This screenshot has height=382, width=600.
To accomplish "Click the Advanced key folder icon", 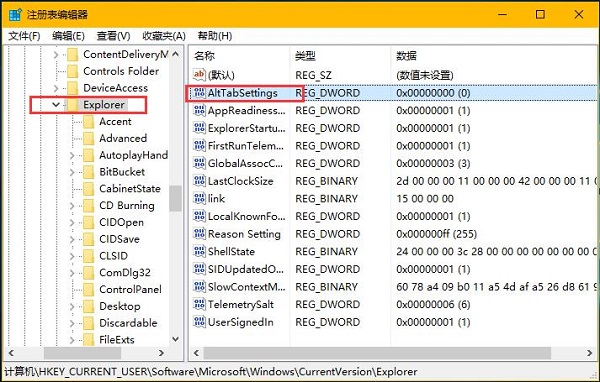I will click(88, 139).
